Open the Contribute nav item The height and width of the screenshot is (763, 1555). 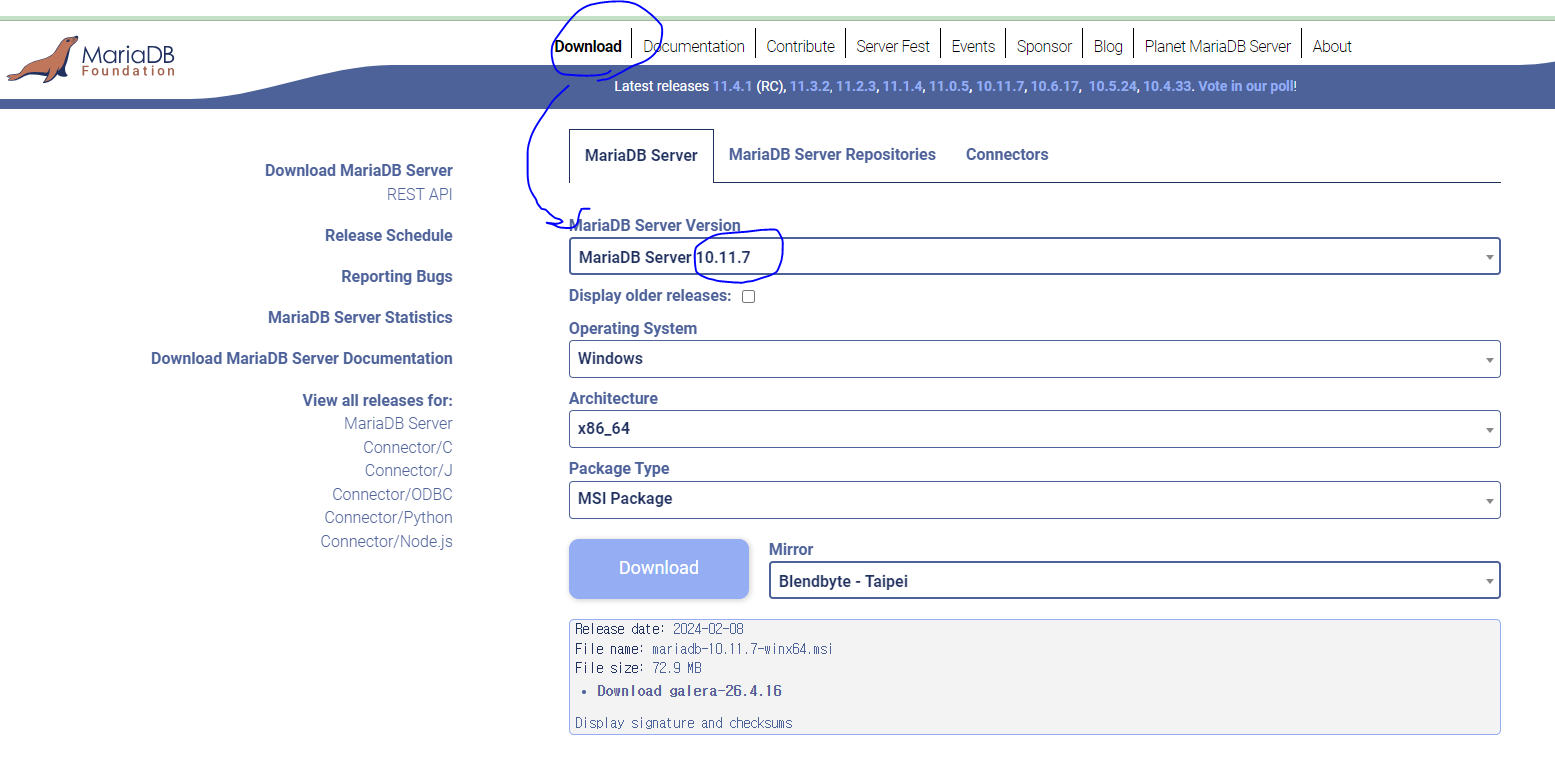pyautogui.click(x=800, y=46)
